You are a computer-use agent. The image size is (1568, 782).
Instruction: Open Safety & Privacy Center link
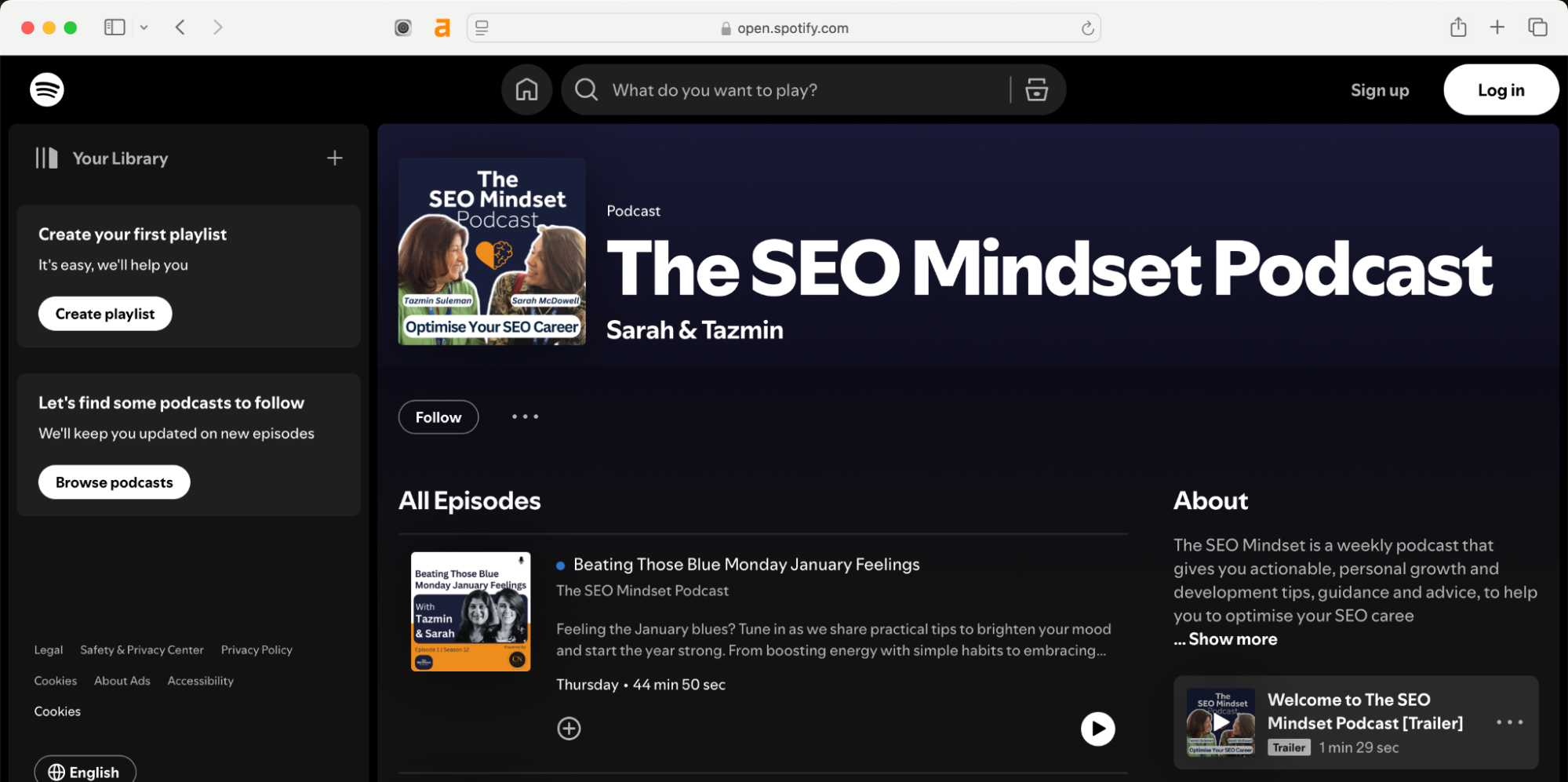(x=142, y=650)
